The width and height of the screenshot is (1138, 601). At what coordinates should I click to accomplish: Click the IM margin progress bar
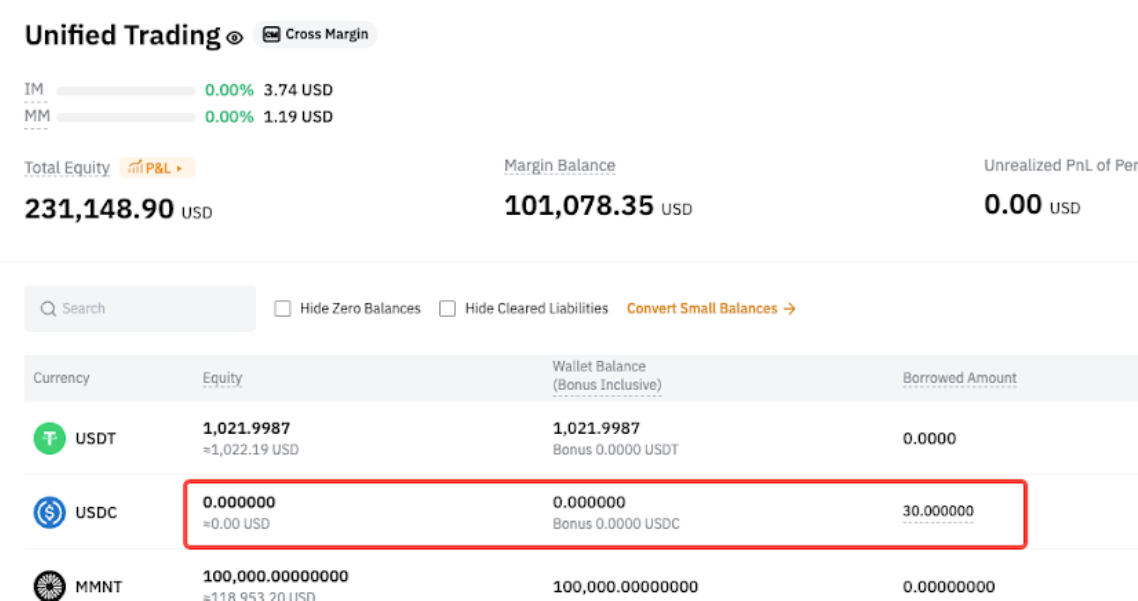tap(126, 91)
